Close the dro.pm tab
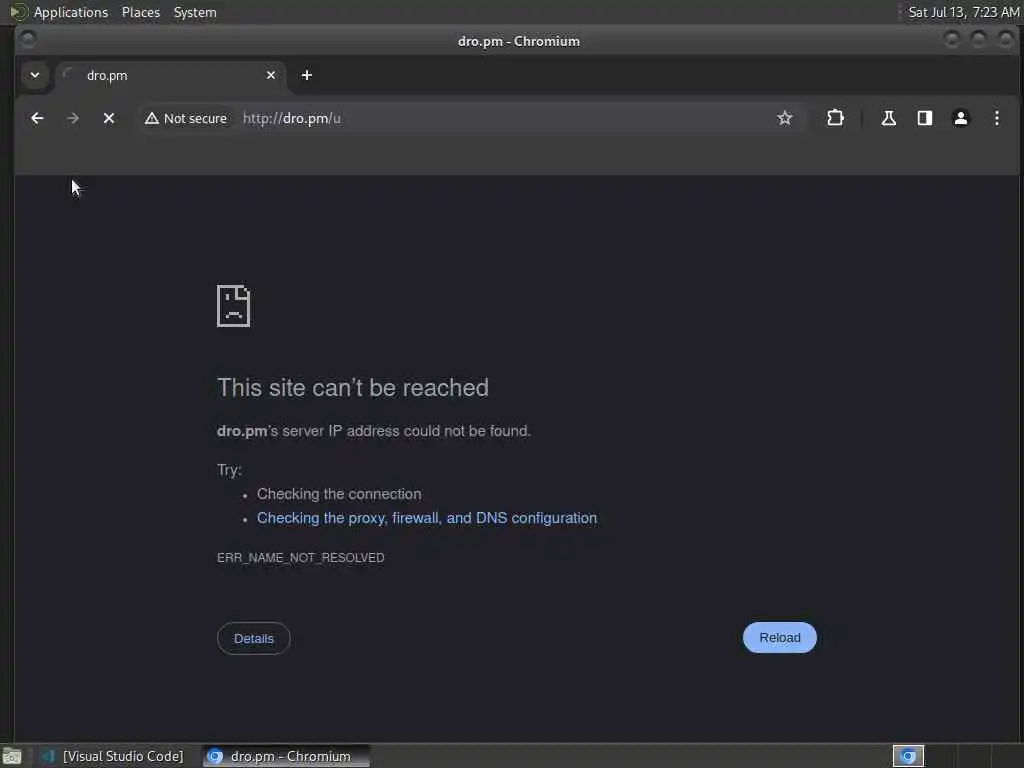The width and height of the screenshot is (1024, 768). tap(271, 75)
